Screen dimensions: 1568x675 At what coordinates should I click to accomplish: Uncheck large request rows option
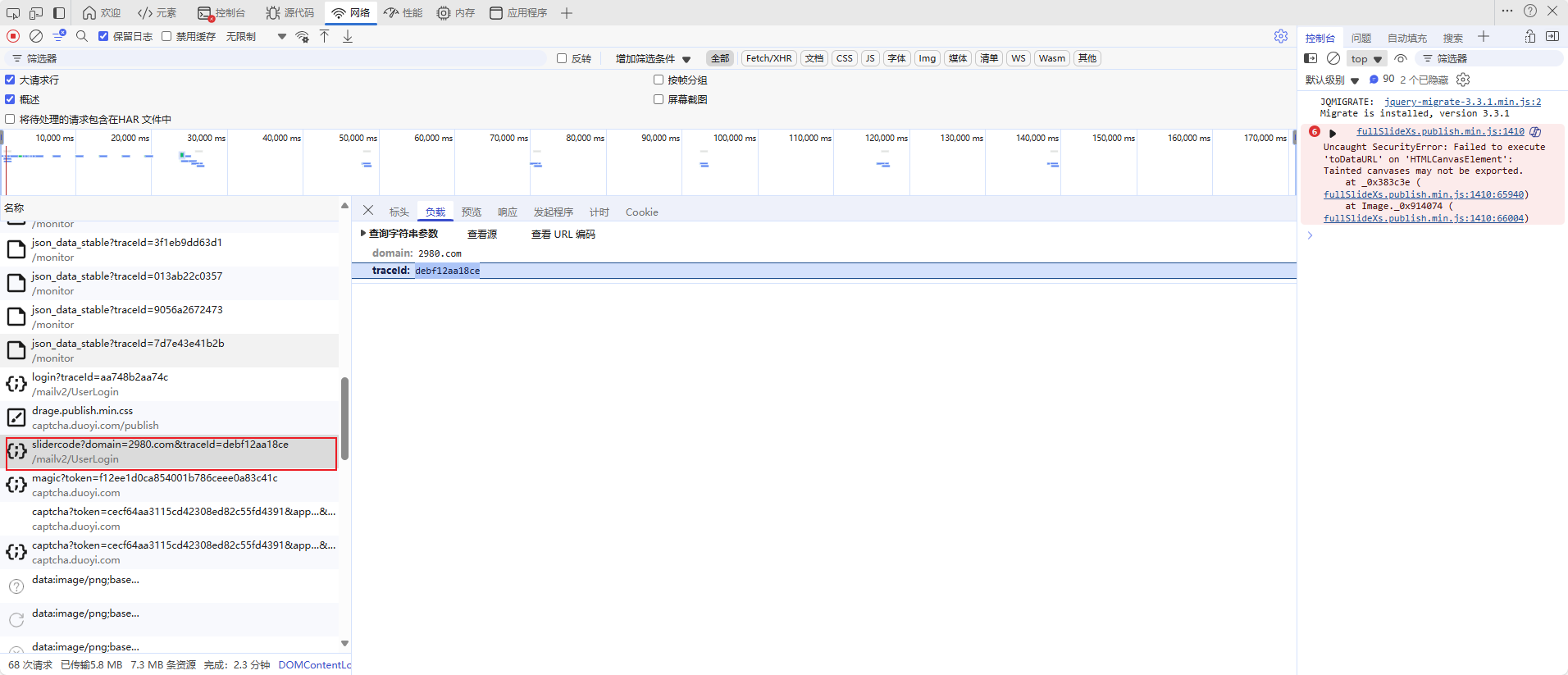[x=10, y=80]
